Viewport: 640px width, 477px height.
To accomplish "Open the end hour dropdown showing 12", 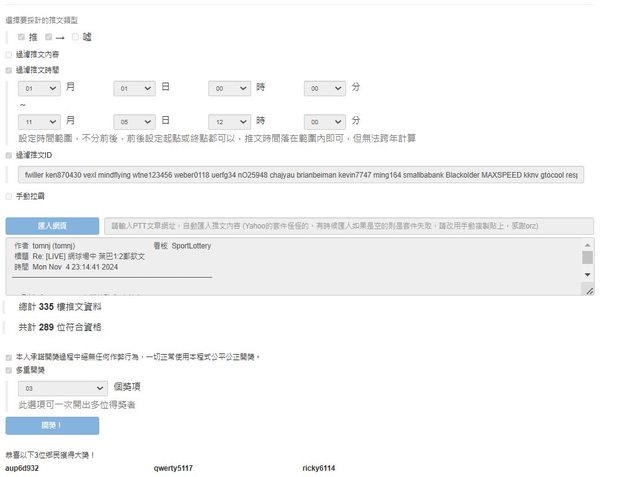I will tap(230, 117).
